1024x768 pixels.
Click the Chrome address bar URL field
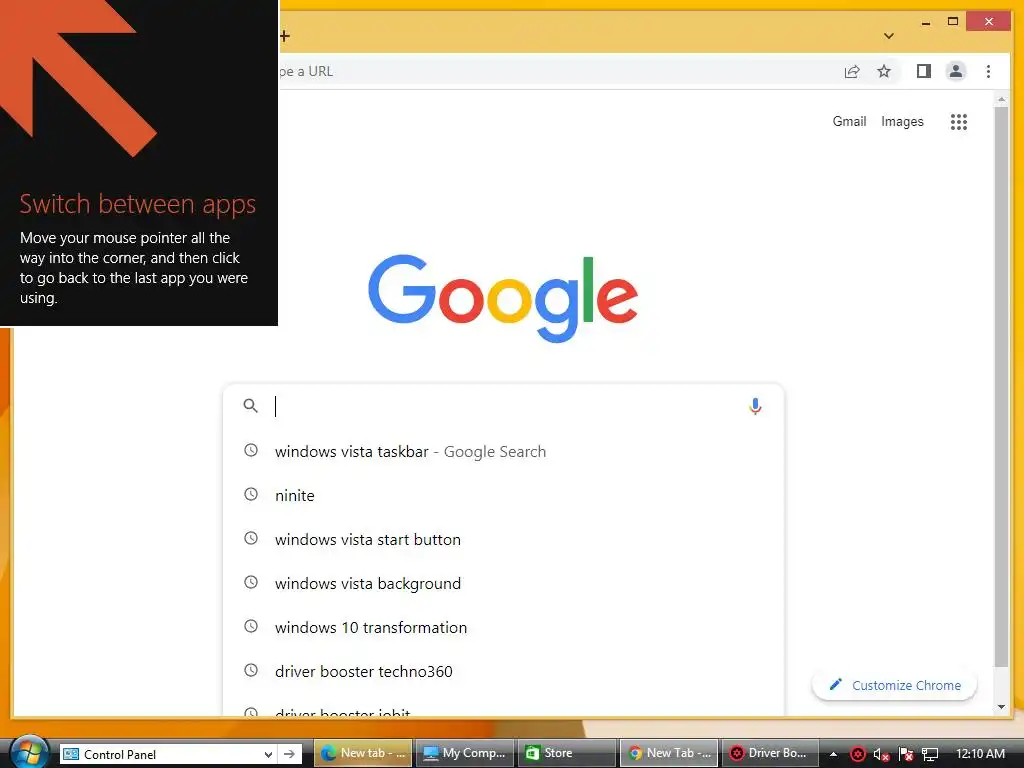[555, 71]
